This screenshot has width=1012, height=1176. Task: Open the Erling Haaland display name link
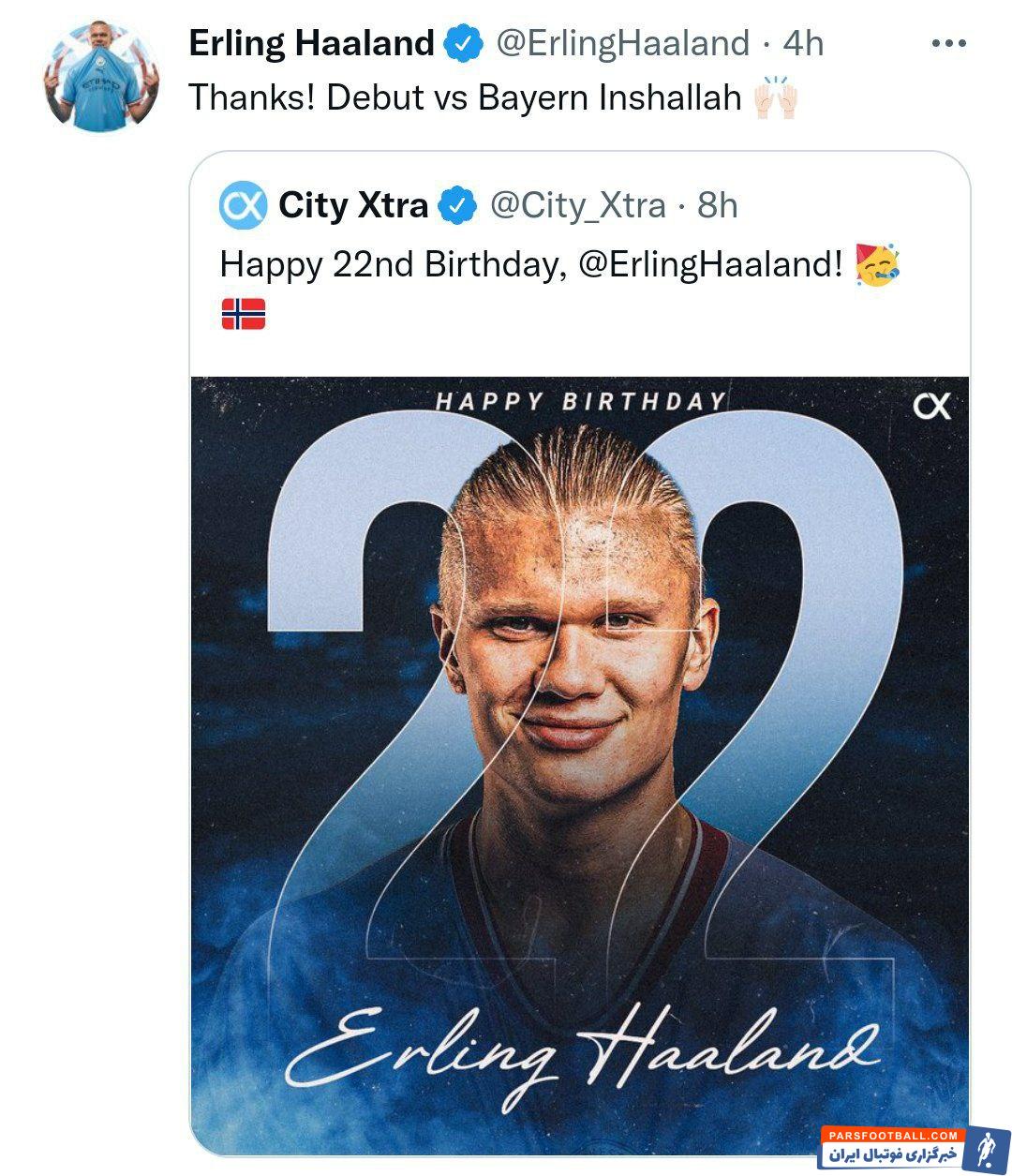pos(311,43)
